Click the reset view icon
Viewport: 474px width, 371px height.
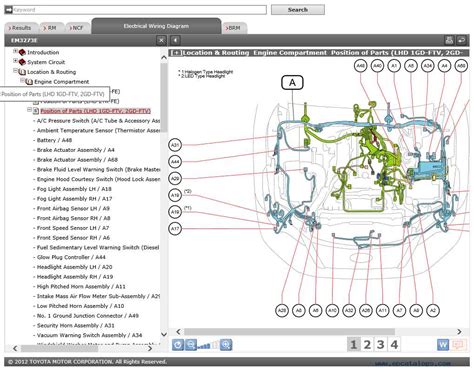click(x=178, y=345)
